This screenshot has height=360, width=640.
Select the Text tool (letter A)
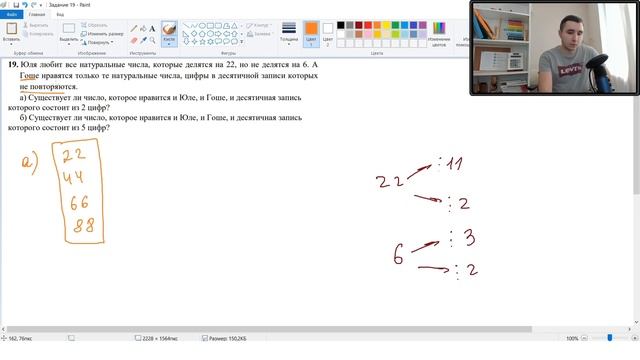[152, 29]
